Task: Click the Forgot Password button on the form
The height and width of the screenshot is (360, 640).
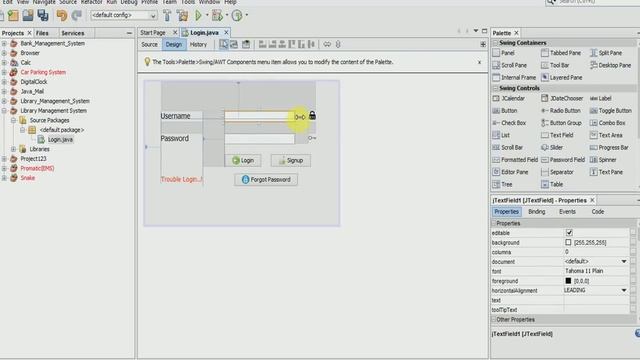Action: tap(266, 180)
